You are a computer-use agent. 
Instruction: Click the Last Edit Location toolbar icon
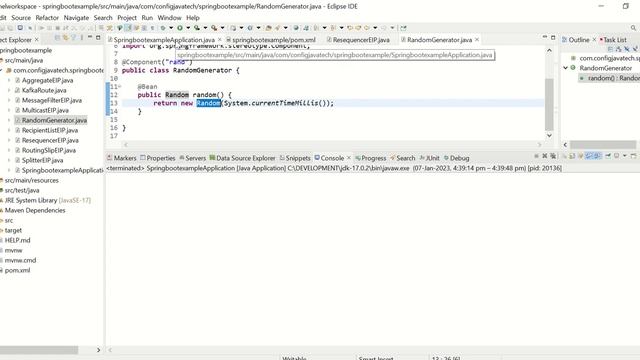[x=350, y=28]
